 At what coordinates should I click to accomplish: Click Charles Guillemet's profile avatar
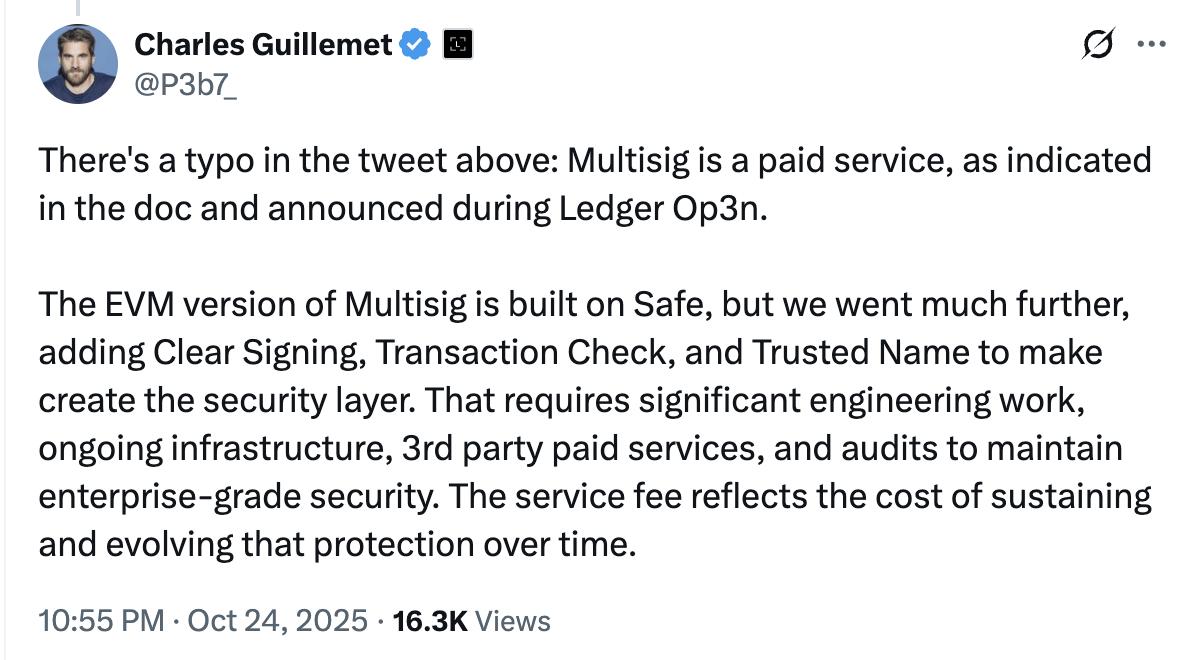click(x=77, y=64)
